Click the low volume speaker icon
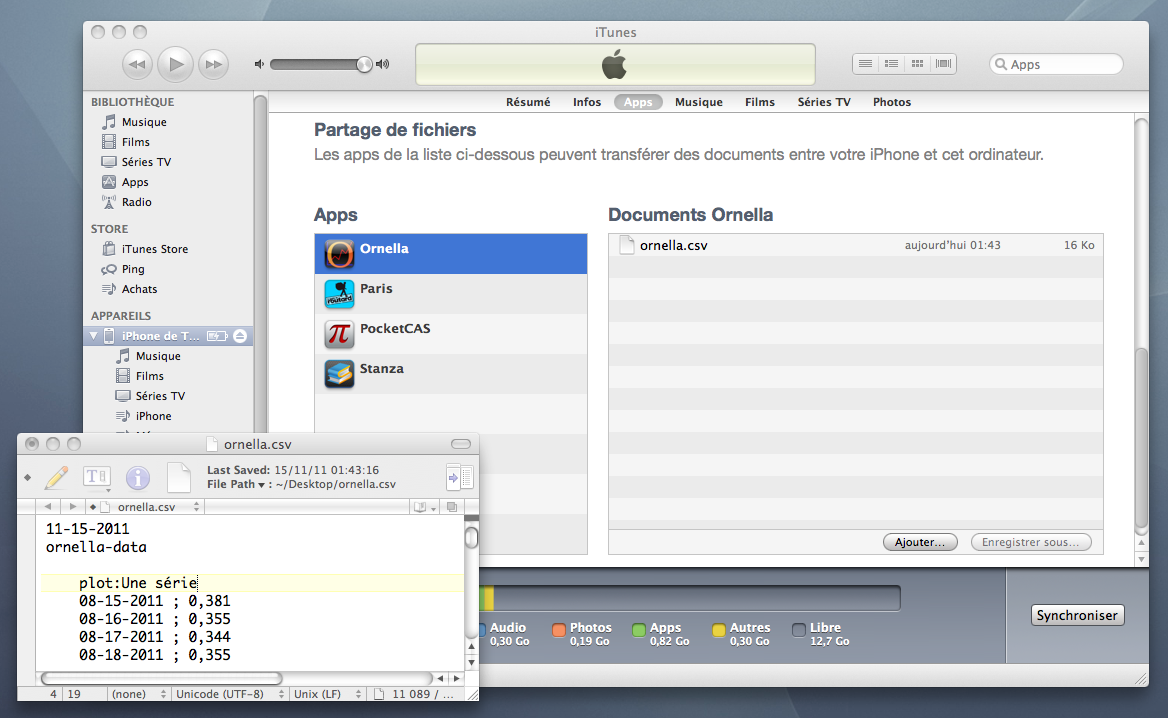This screenshot has height=718, width=1168. point(259,64)
